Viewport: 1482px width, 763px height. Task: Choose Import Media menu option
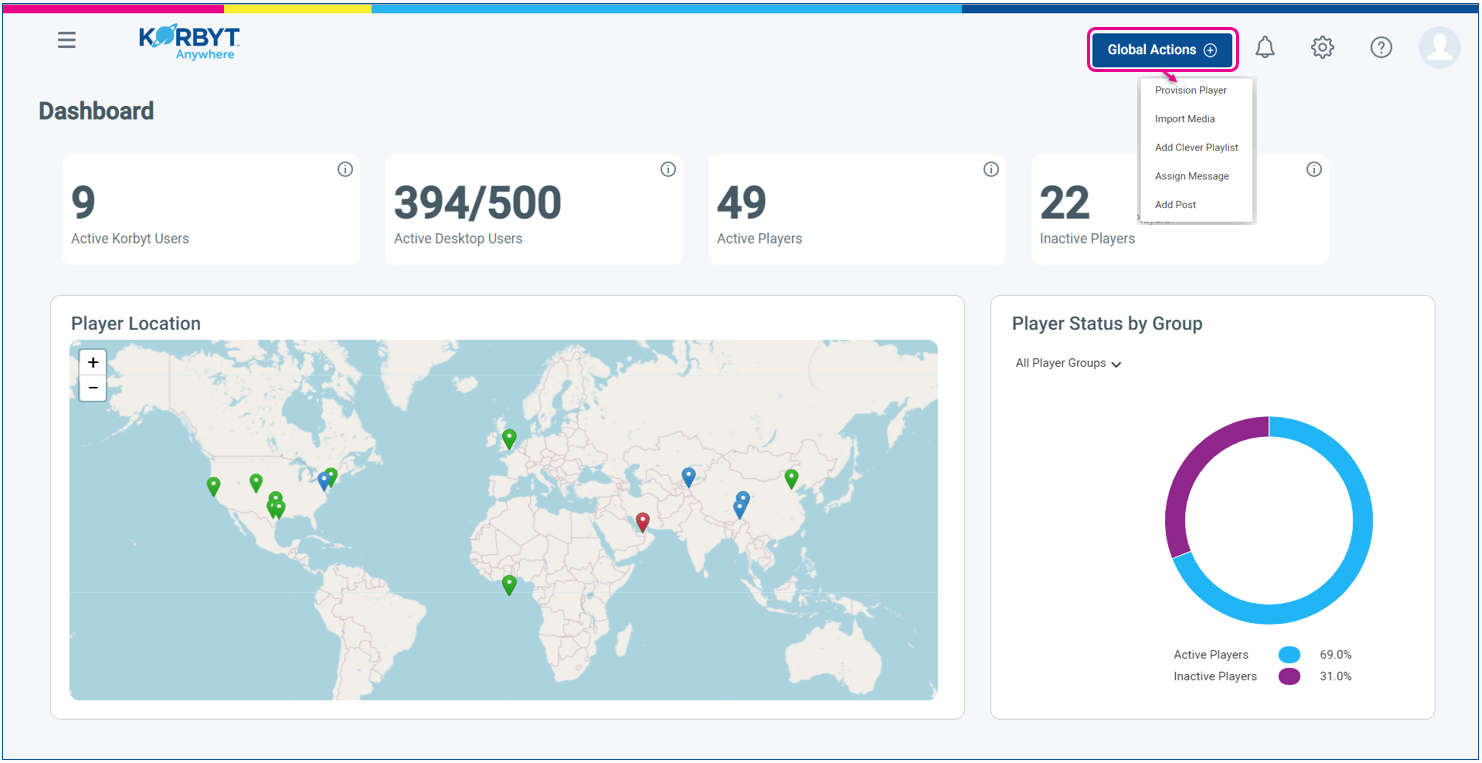[1185, 119]
